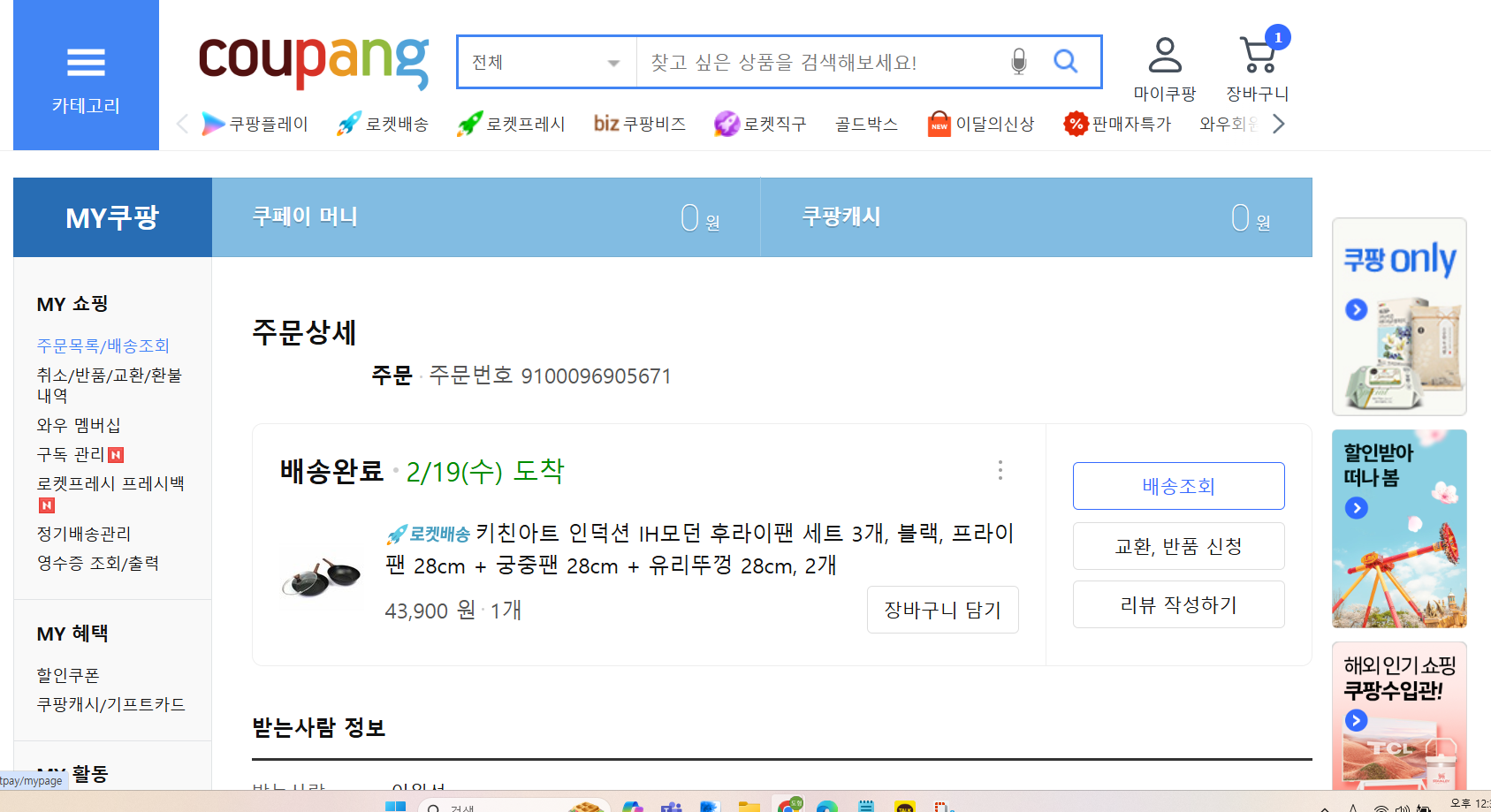
Task: Open 이달의신상 shortcut
Action: pos(981,124)
